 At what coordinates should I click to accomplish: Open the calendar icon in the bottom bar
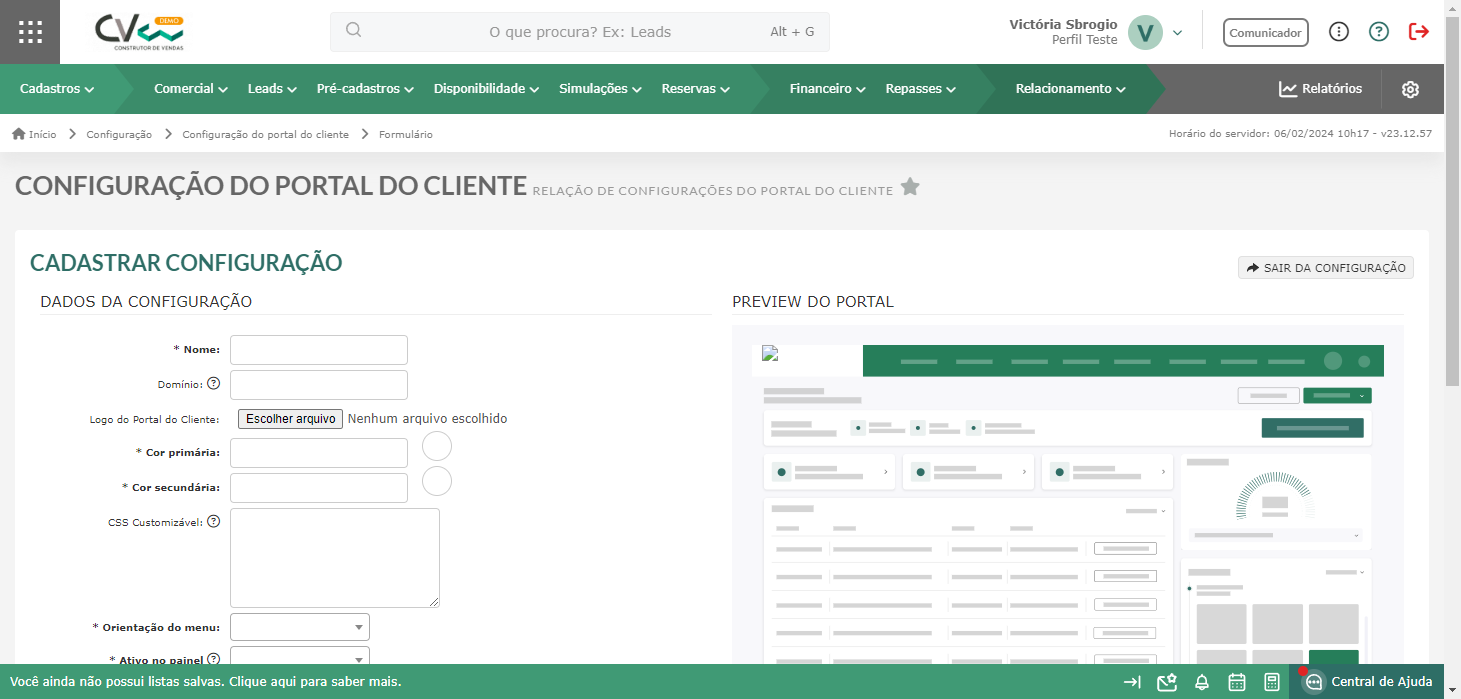[1237, 682]
